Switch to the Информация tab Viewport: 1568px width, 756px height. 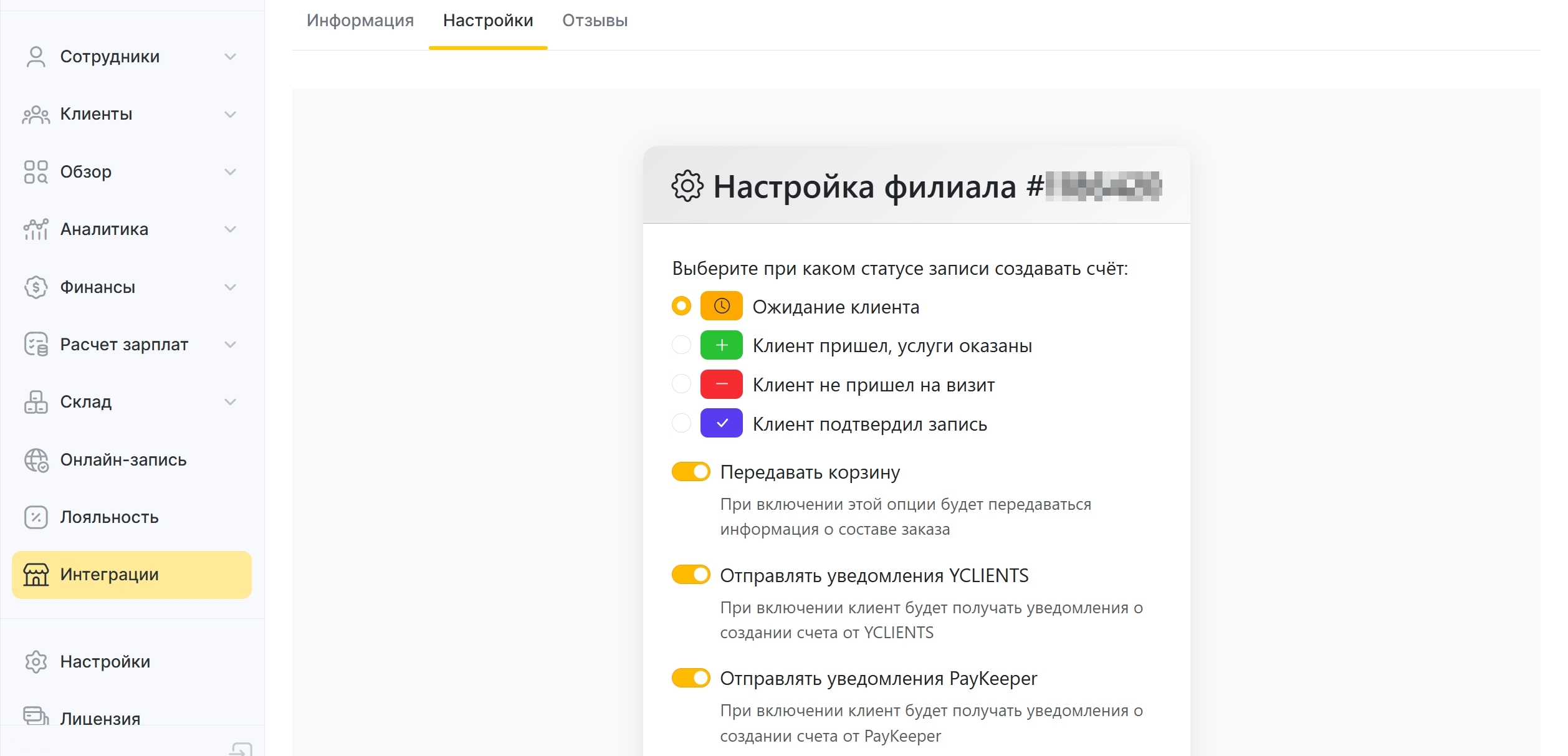(x=360, y=21)
